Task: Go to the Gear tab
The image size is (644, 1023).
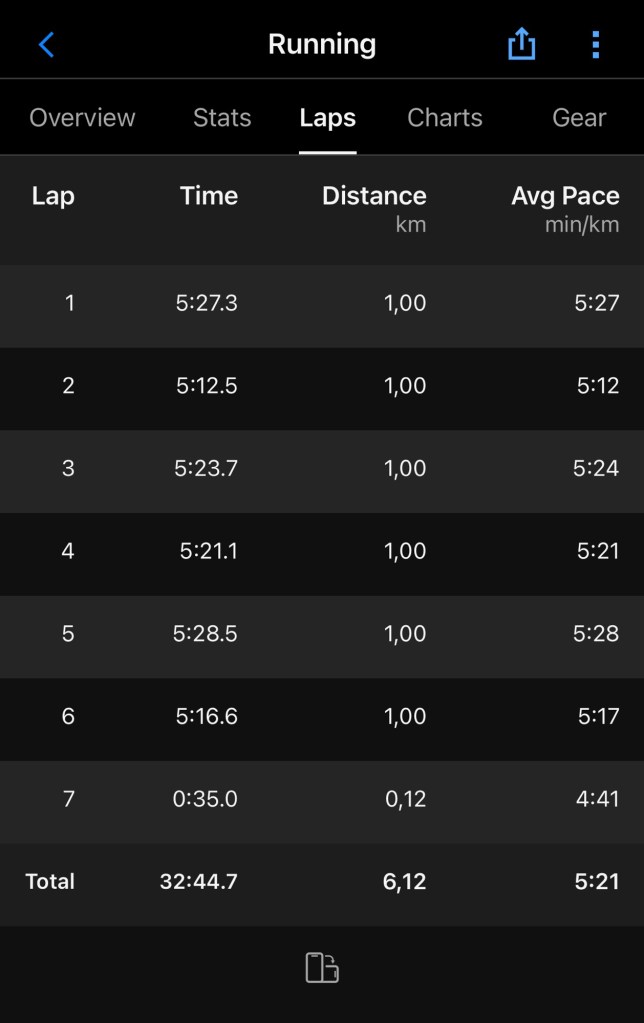Action: click(579, 118)
